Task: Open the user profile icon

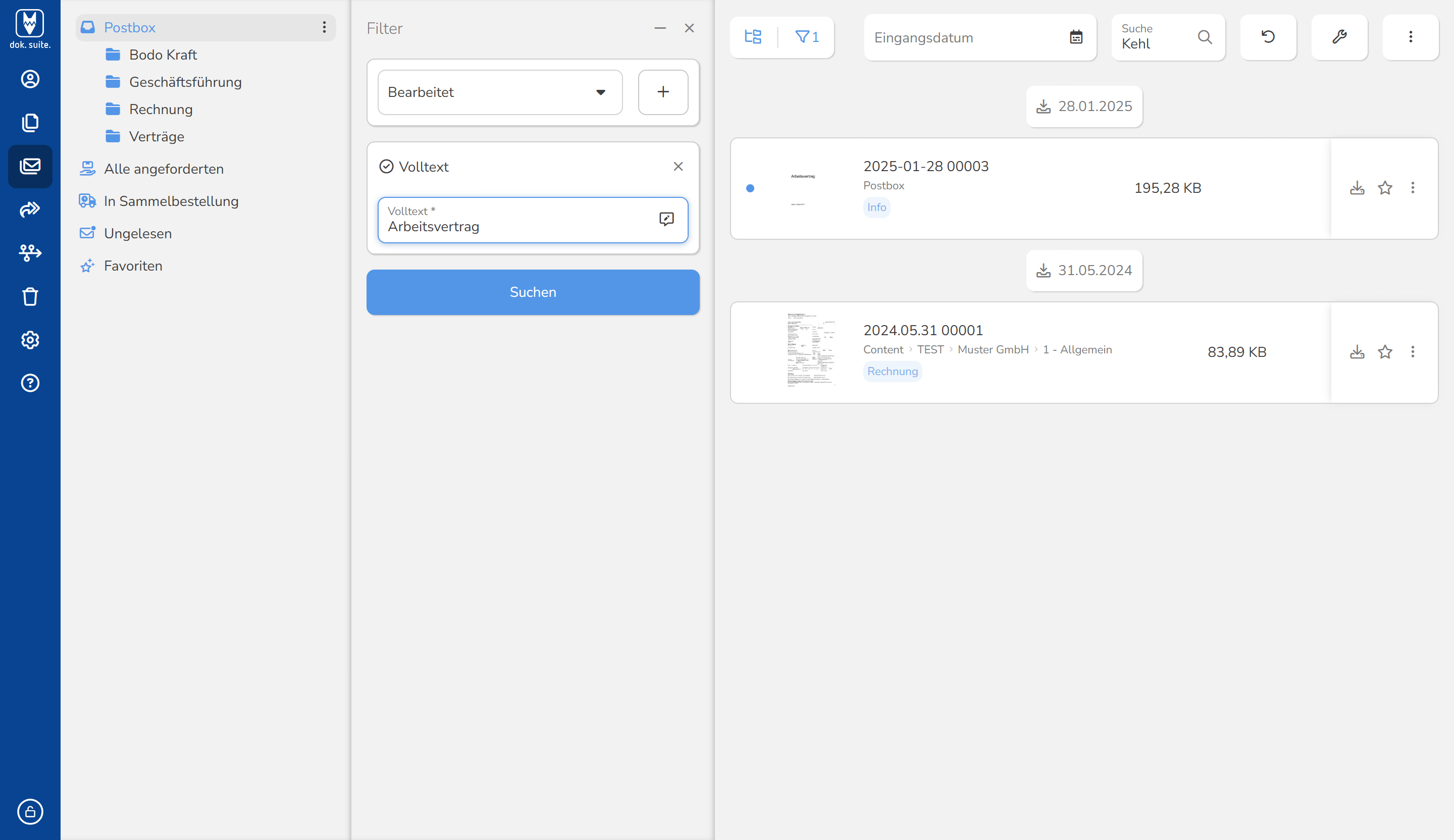Action: (30, 79)
